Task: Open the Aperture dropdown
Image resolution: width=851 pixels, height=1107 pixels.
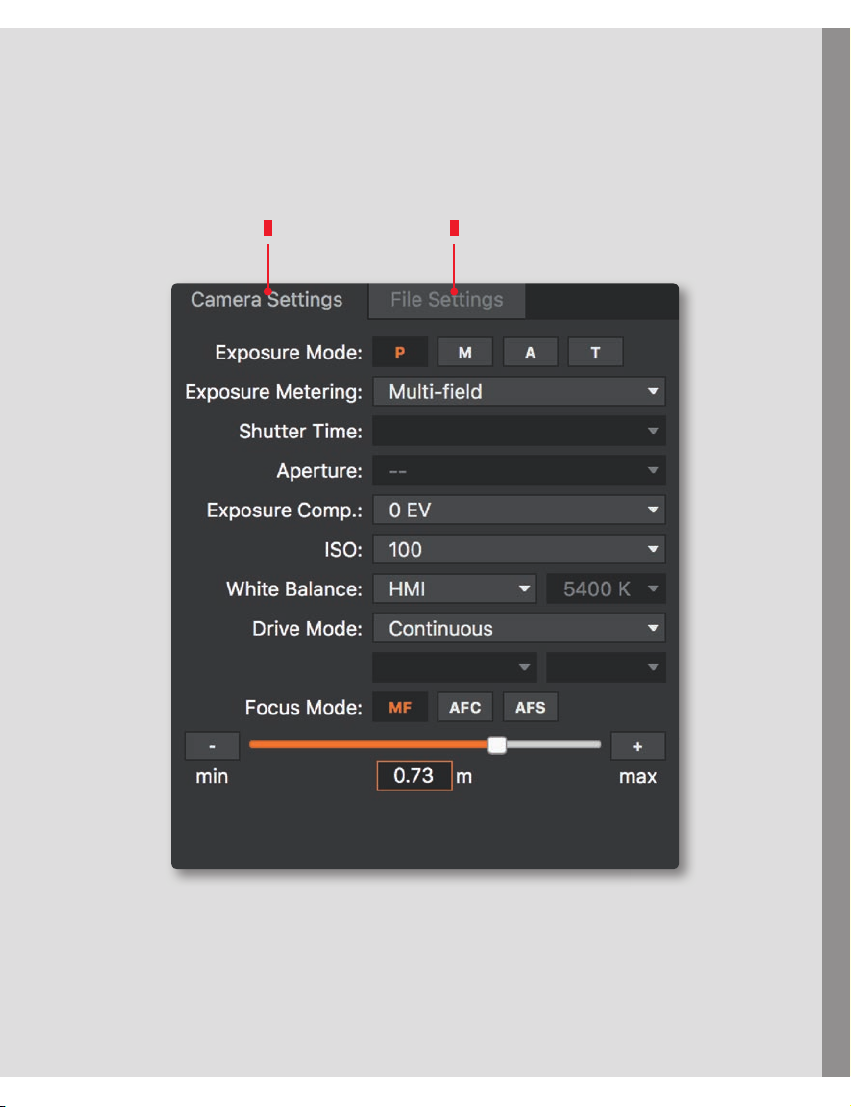Action: [518, 470]
